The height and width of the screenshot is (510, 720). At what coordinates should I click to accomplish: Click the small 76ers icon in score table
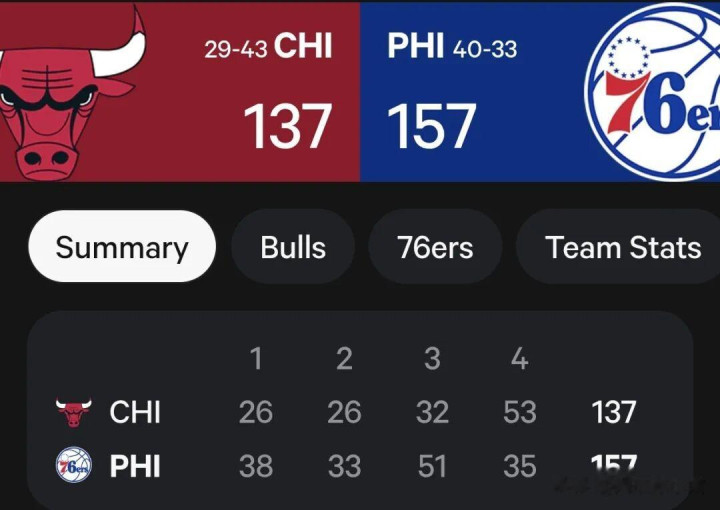pyautogui.click(x=73, y=465)
